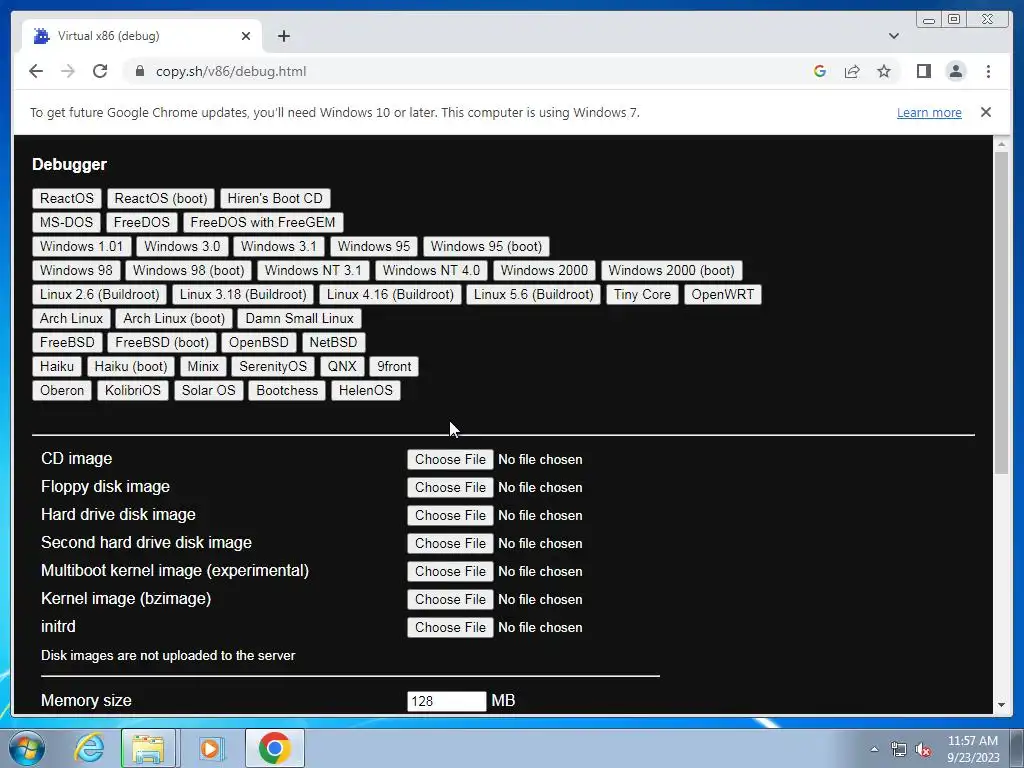Choose File for CD image

coord(450,460)
